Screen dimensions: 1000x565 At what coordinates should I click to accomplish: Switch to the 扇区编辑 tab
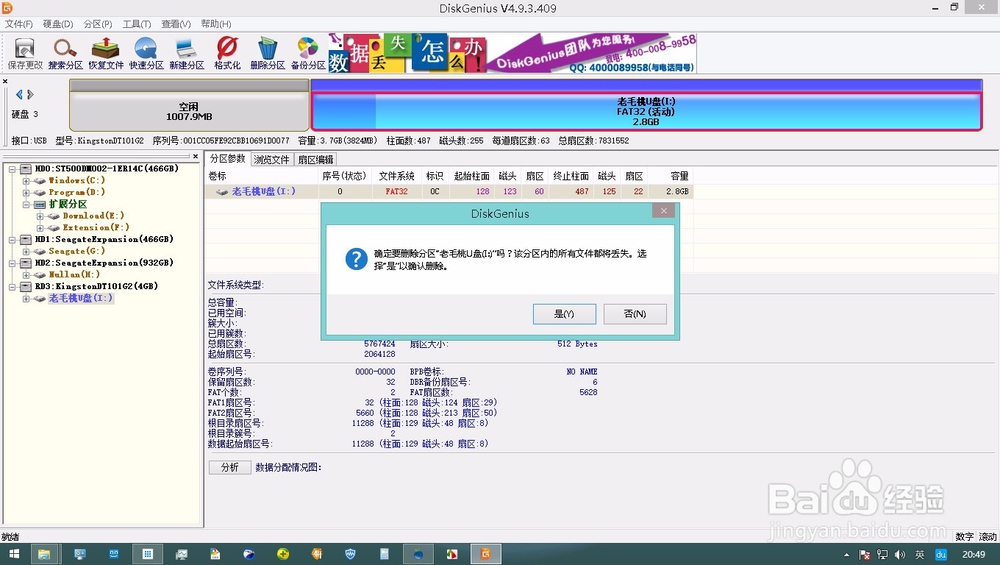316,159
